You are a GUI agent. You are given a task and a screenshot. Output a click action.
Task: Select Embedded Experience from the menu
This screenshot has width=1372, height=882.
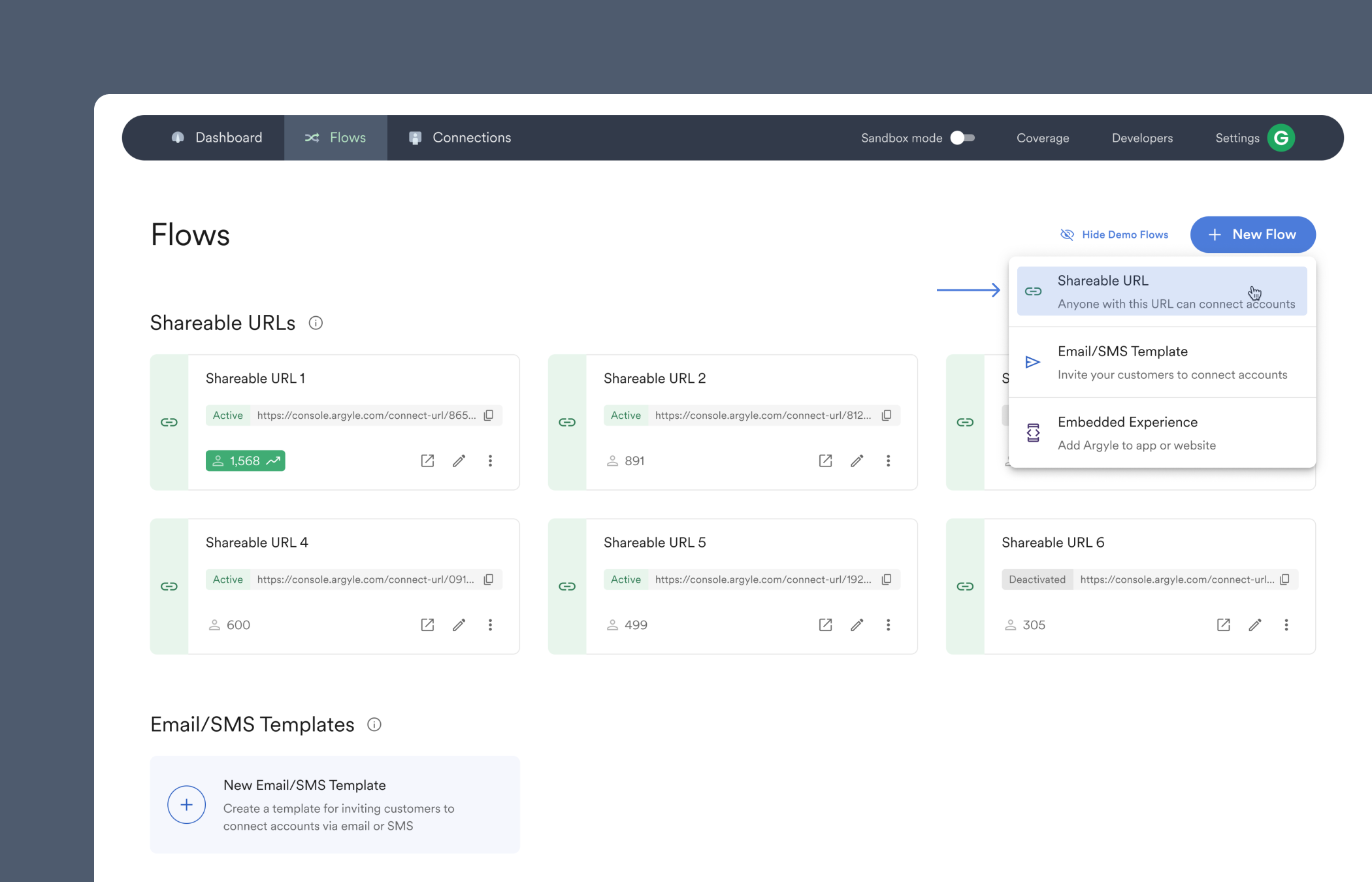[x=1127, y=431]
